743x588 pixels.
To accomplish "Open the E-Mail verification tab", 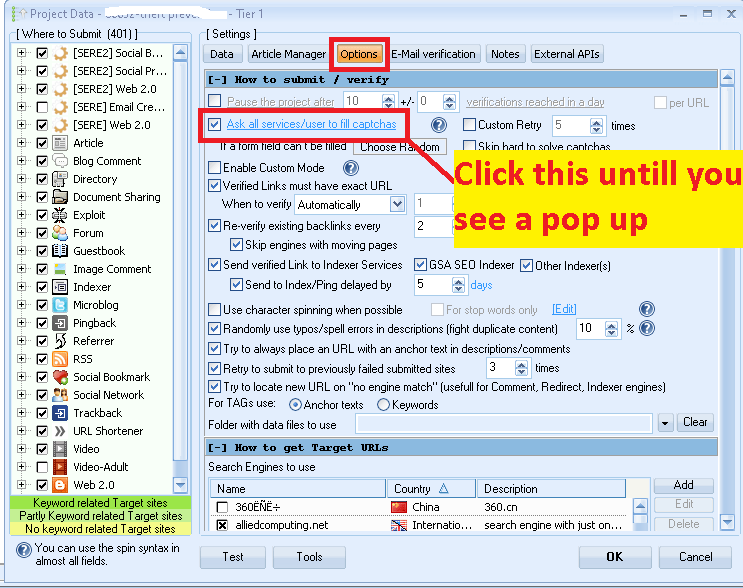I will [x=434, y=54].
